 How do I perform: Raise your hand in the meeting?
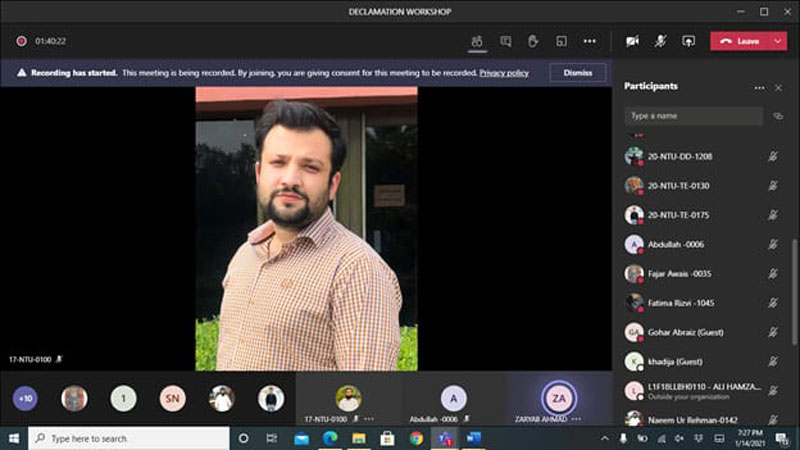(534, 41)
